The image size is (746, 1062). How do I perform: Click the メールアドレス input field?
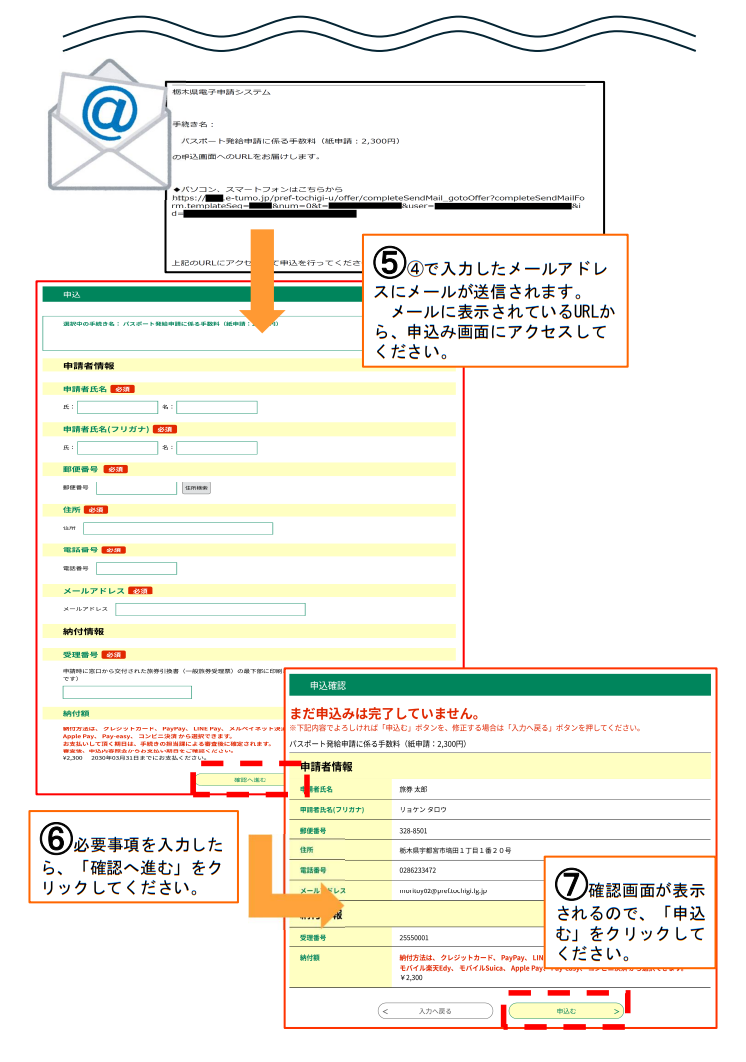tap(210, 609)
